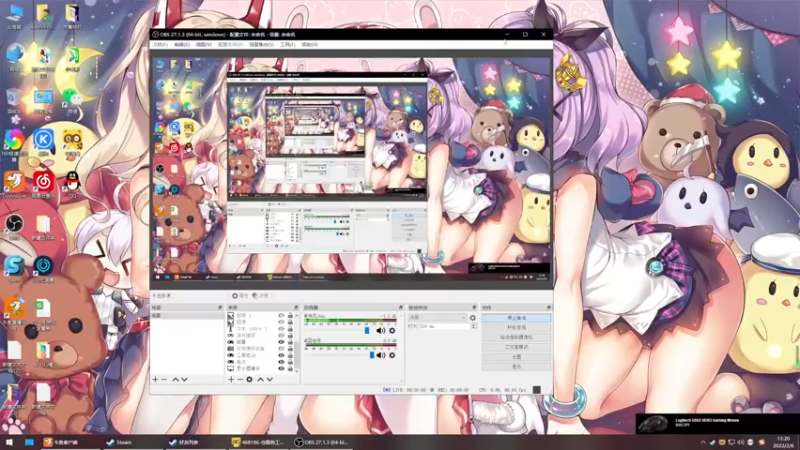Viewport: 800px width, 450px height.
Task: Toggle visibility eye of the 视频捕获设备 source
Action: (281, 348)
